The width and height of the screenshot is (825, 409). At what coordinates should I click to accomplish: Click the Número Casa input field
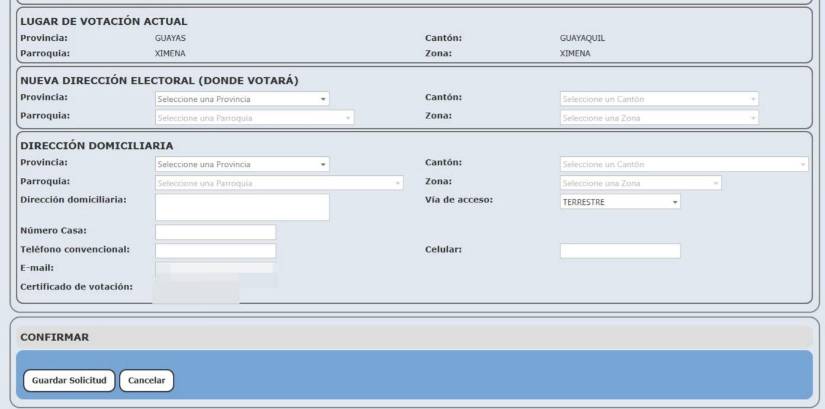(x=215, y=232)
